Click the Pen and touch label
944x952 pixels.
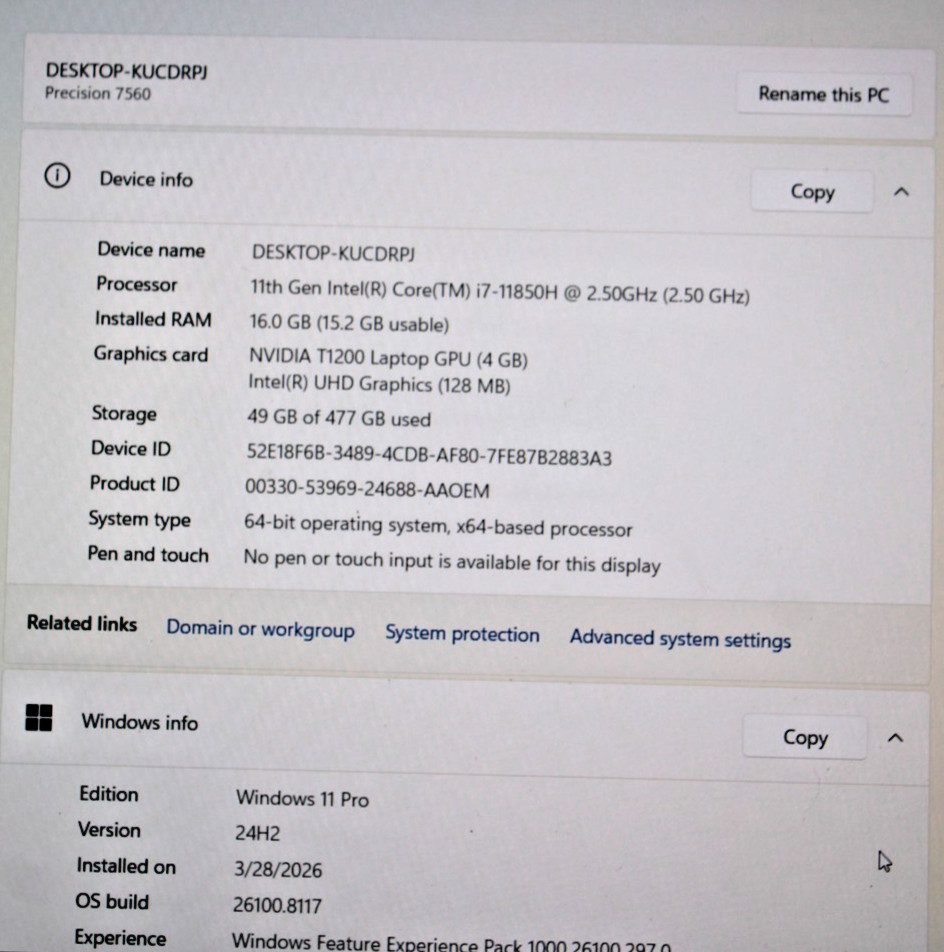pyautogui.click(x=148, y=554)
